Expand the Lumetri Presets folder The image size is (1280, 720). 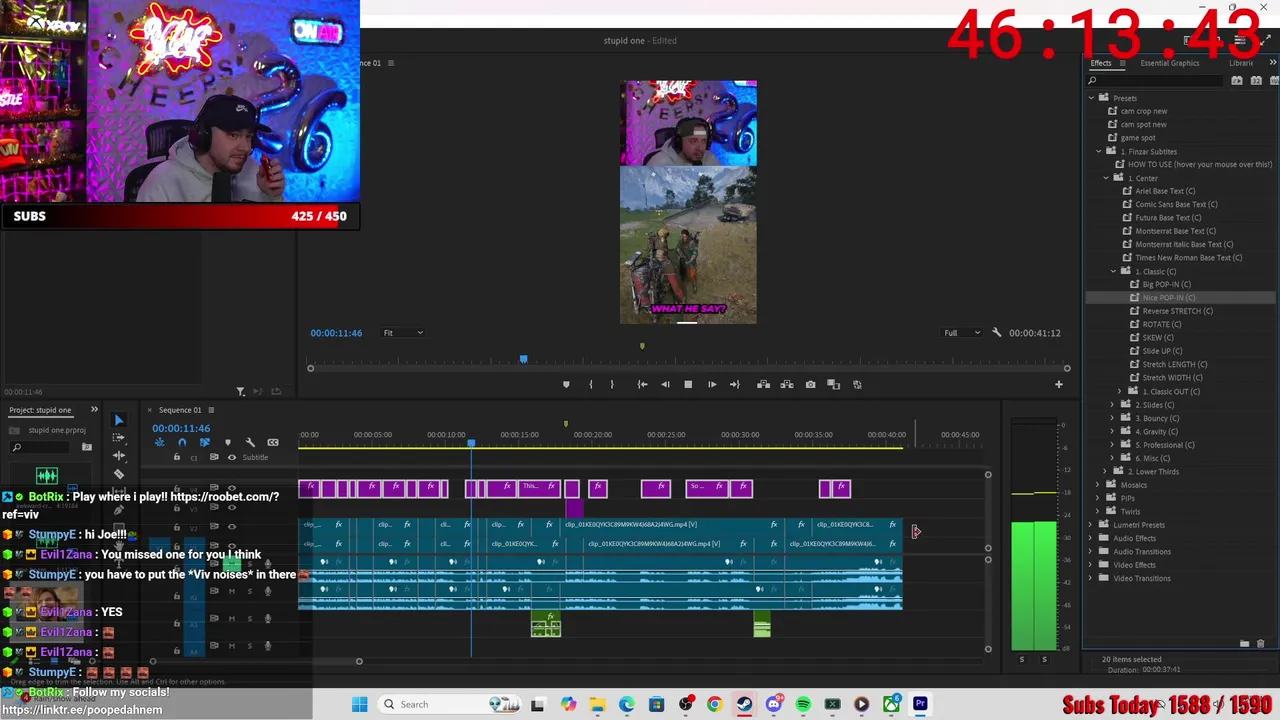point(1091,525)
